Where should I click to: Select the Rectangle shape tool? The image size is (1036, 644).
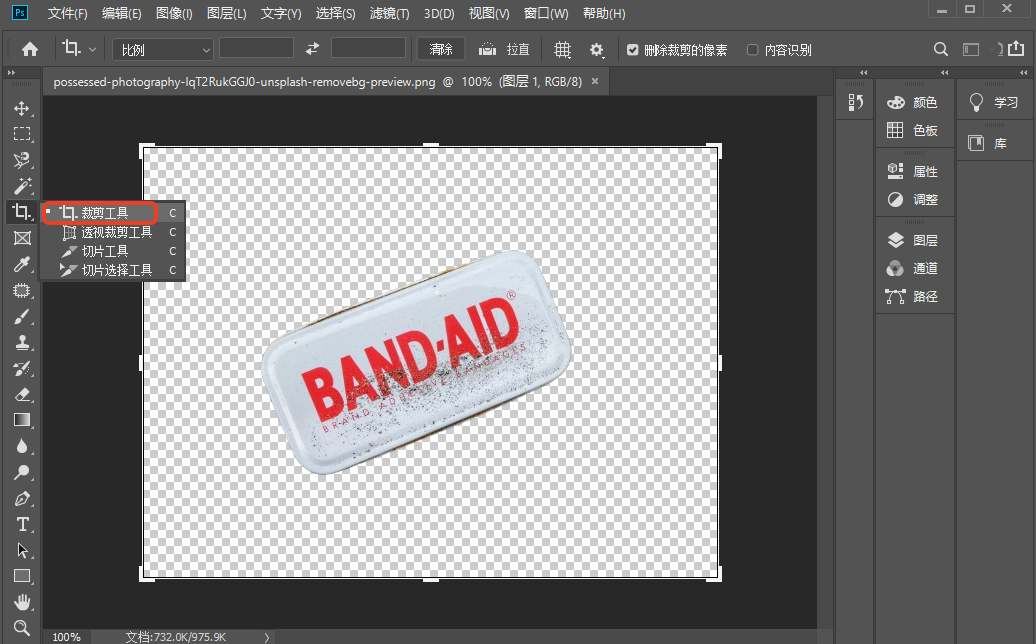click(22, 576)
